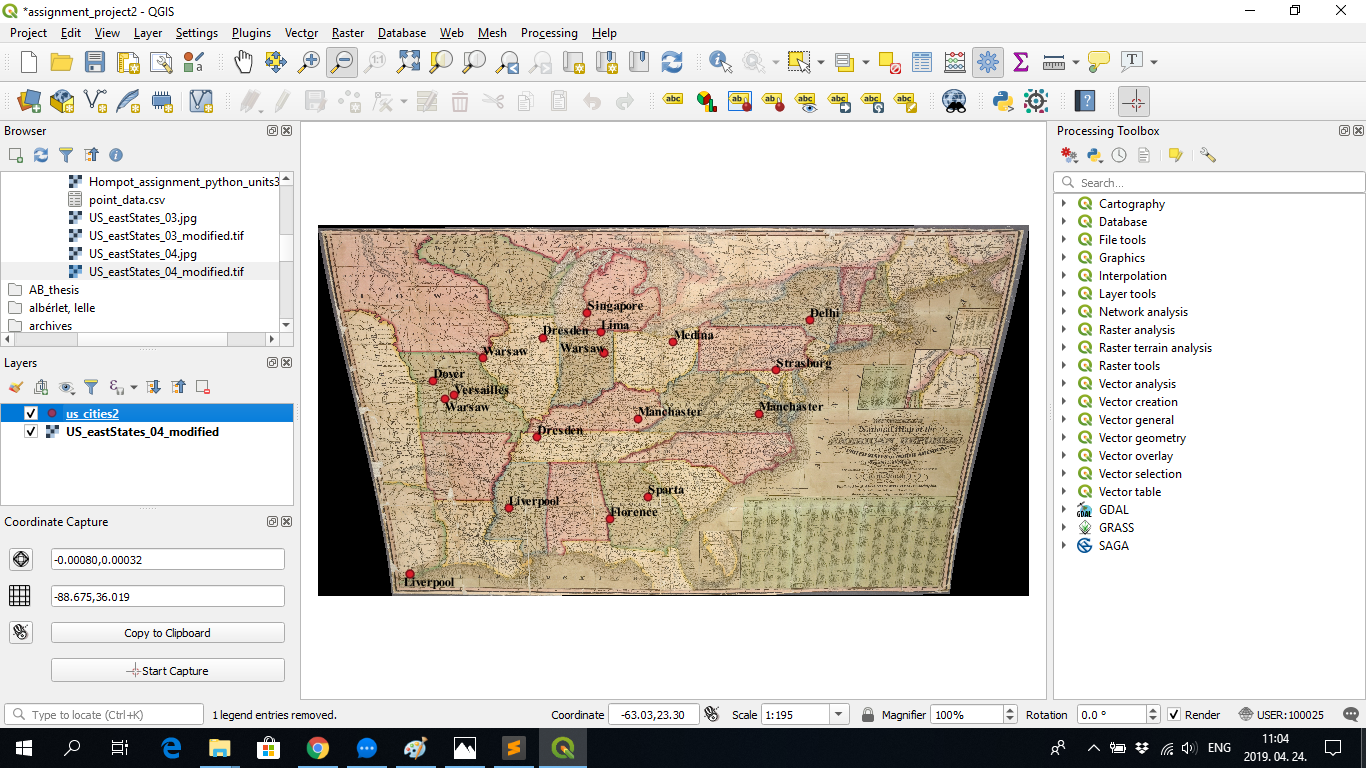Open the Layer menu

(148, 33)
